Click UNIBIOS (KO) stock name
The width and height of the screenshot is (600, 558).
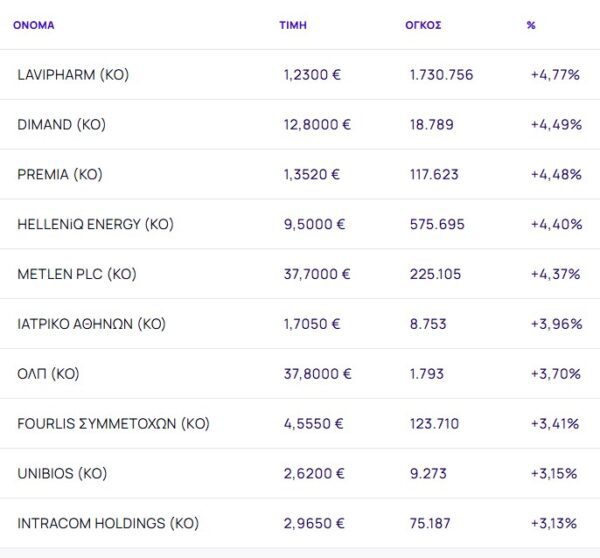pos(62,474)
